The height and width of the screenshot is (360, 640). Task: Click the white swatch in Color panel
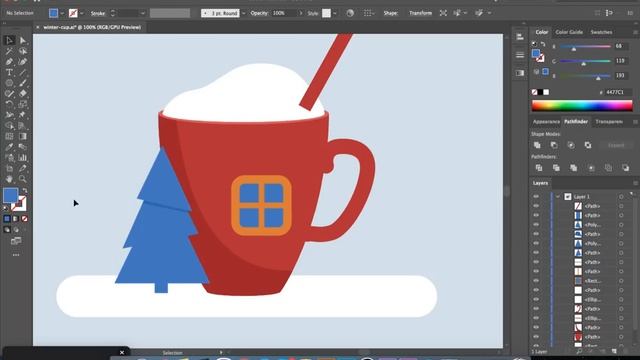[546, 92]
